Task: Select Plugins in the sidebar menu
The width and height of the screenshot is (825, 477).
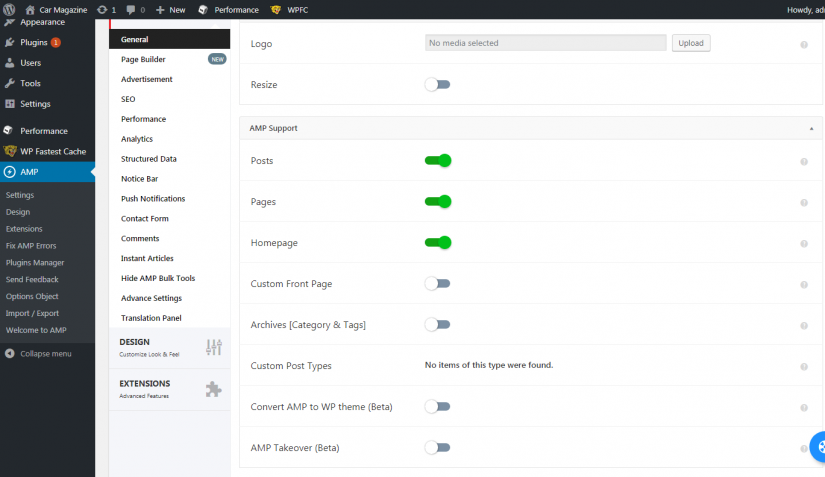Action: click(x=33, y=43)
